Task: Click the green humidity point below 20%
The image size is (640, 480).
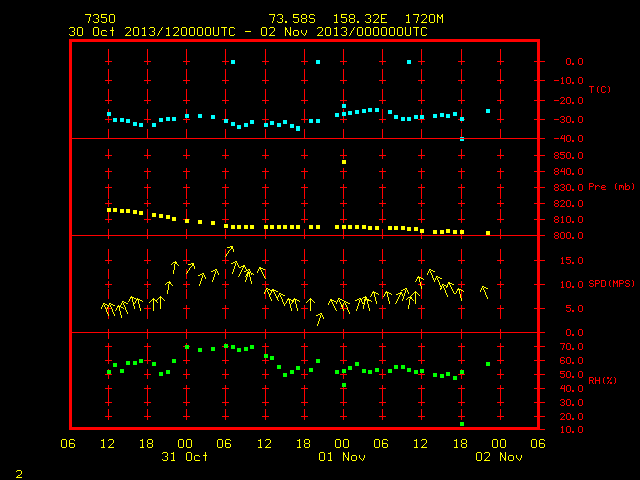Action: pyautogui.click(x=462, y=424)
